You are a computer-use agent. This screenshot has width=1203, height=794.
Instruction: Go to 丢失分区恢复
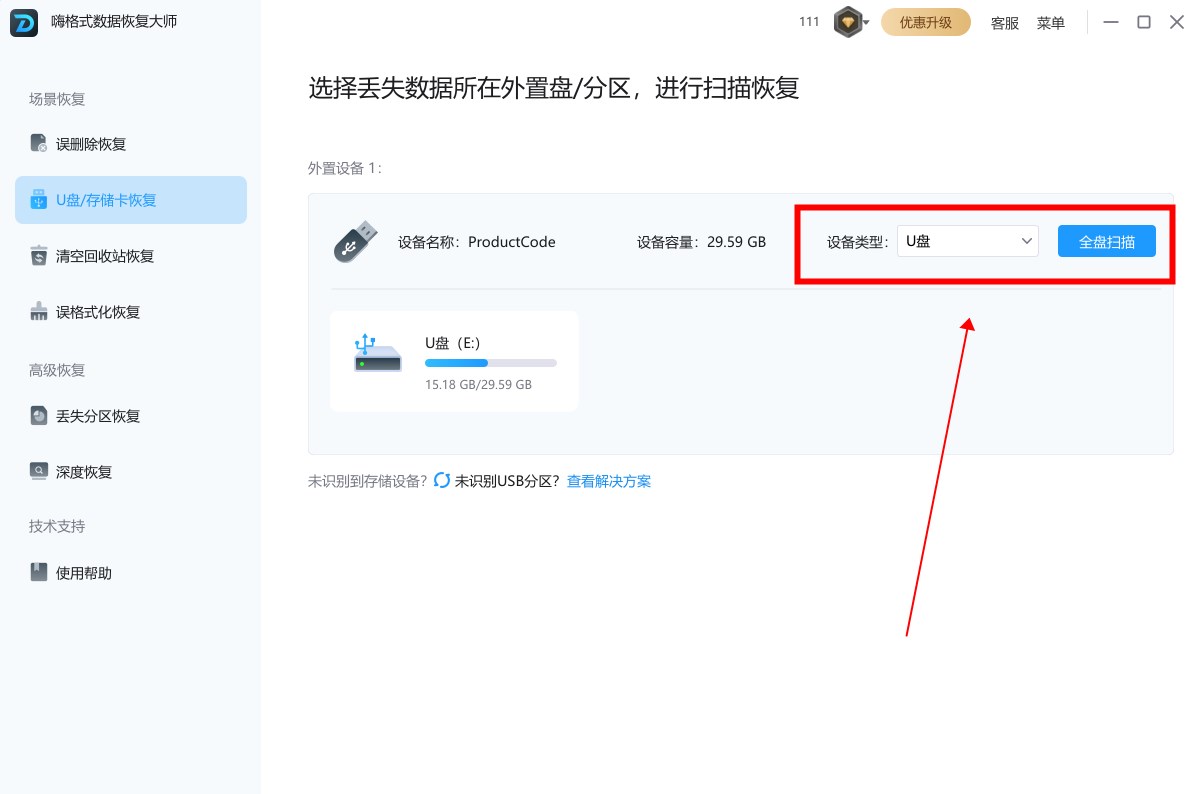(131, 416)
